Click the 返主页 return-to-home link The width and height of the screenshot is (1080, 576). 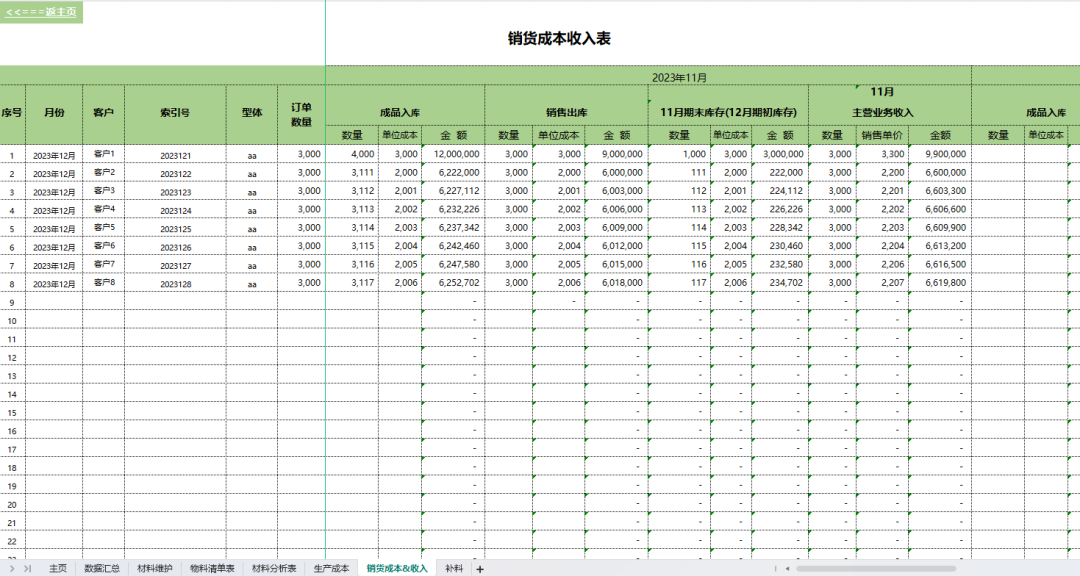[41, 12]
